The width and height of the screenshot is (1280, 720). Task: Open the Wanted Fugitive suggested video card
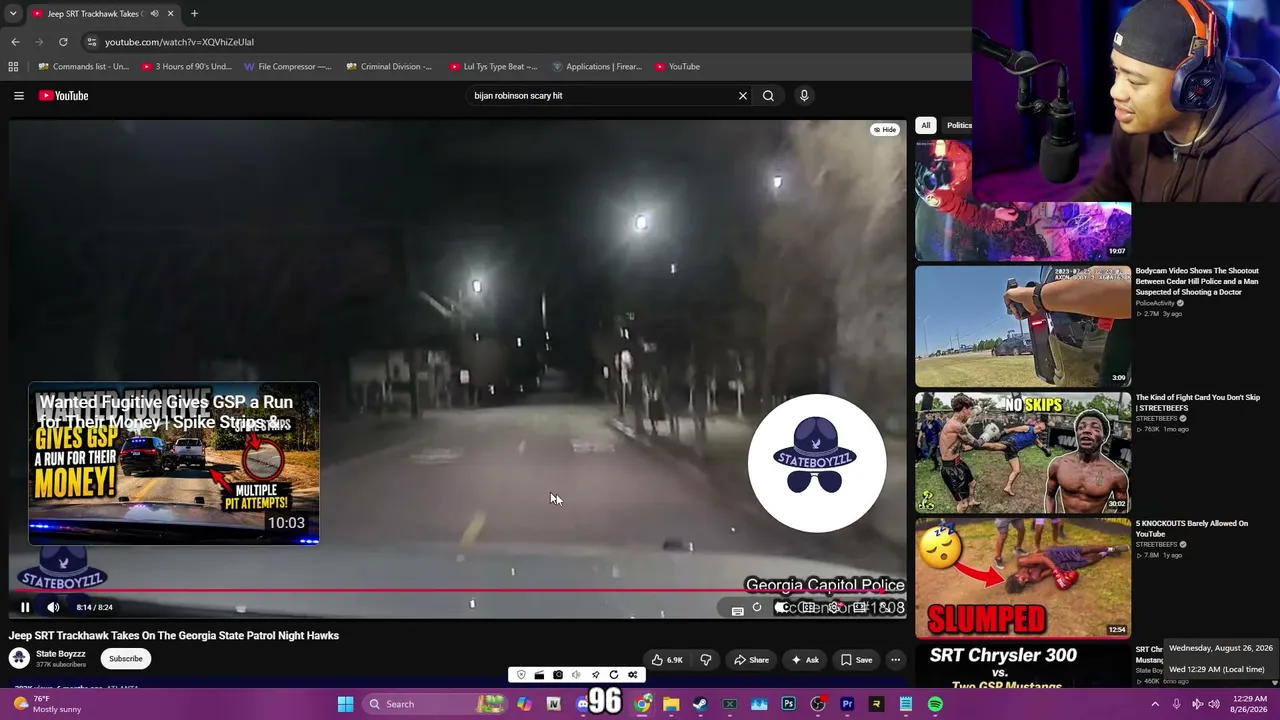pos(174,463)
